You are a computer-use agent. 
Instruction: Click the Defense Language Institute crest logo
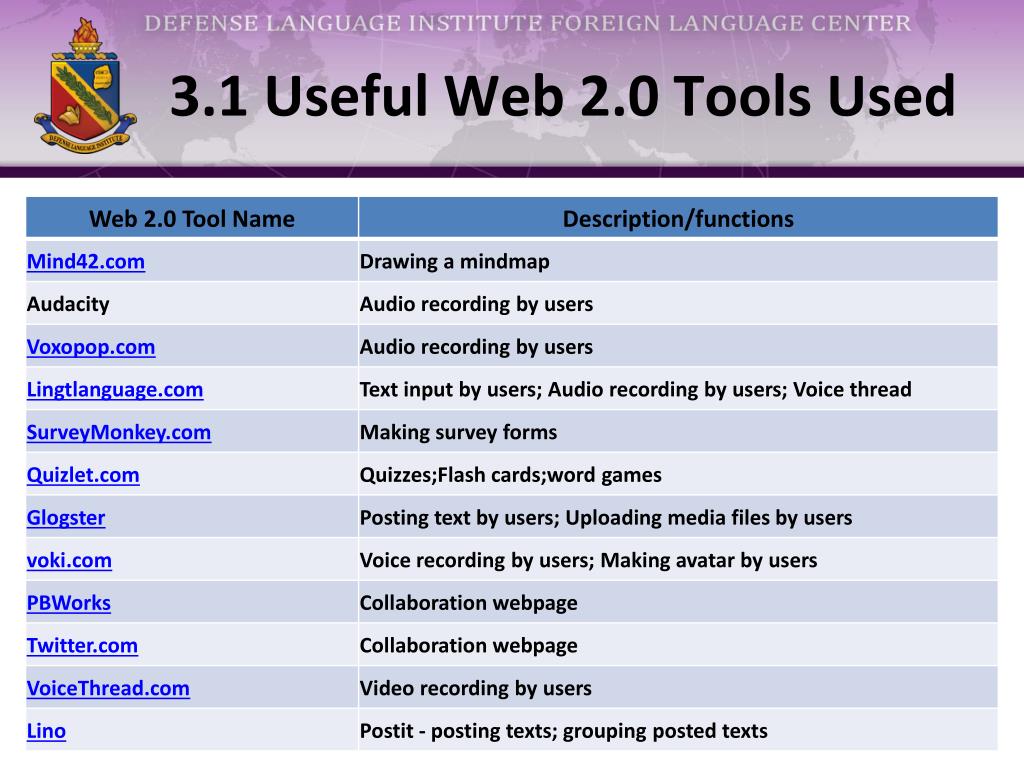pos(84,86)
